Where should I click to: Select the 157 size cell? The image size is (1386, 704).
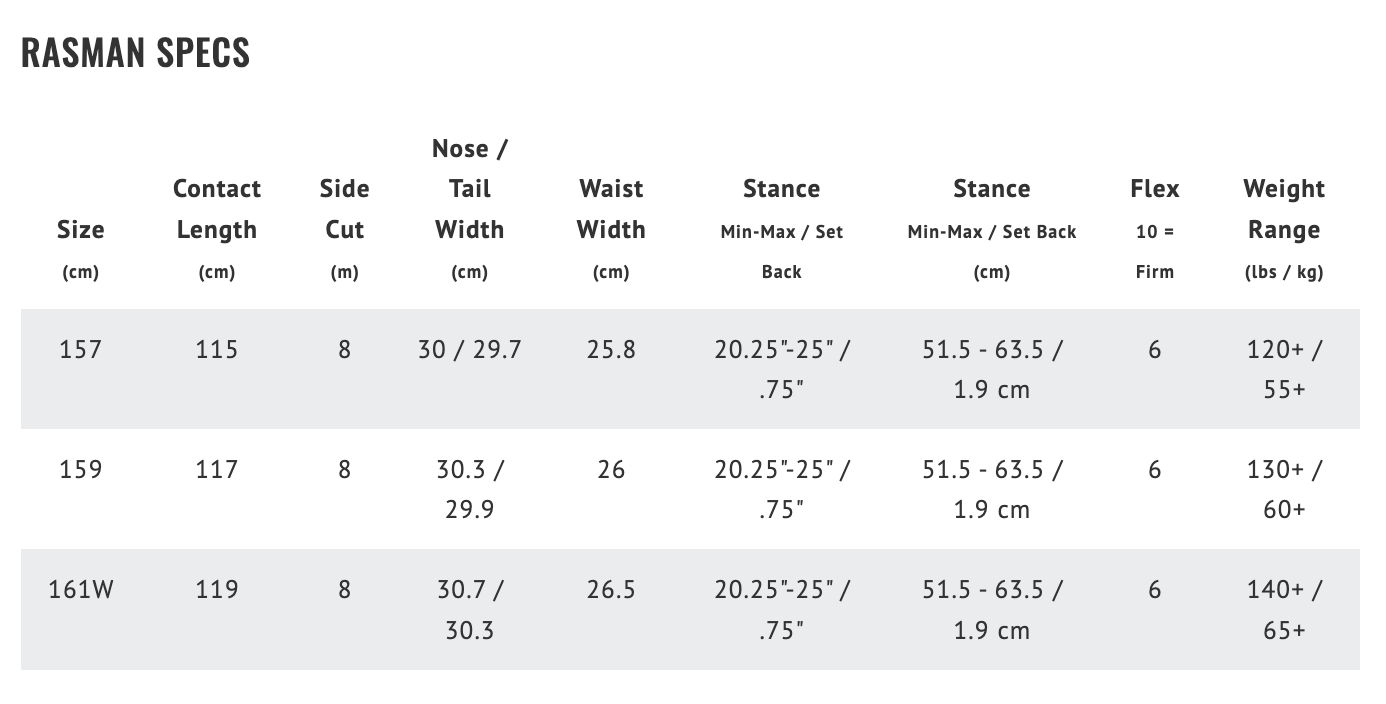(80, 349)
